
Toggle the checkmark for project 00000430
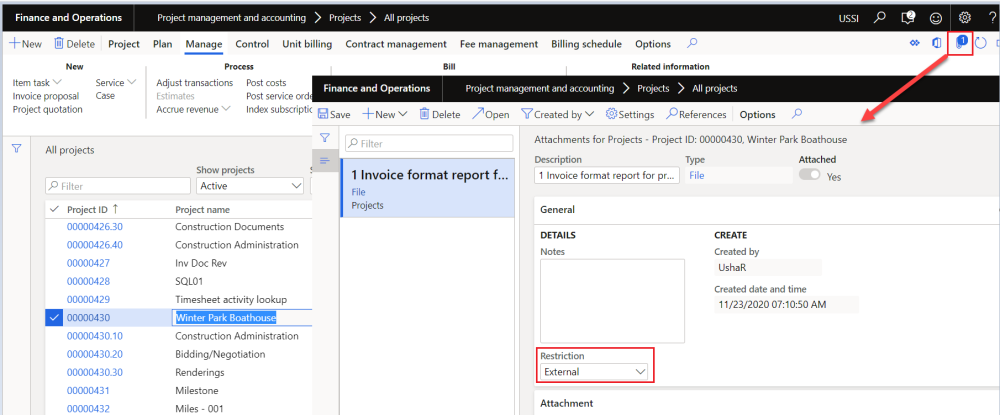click(x=54, y=318)
